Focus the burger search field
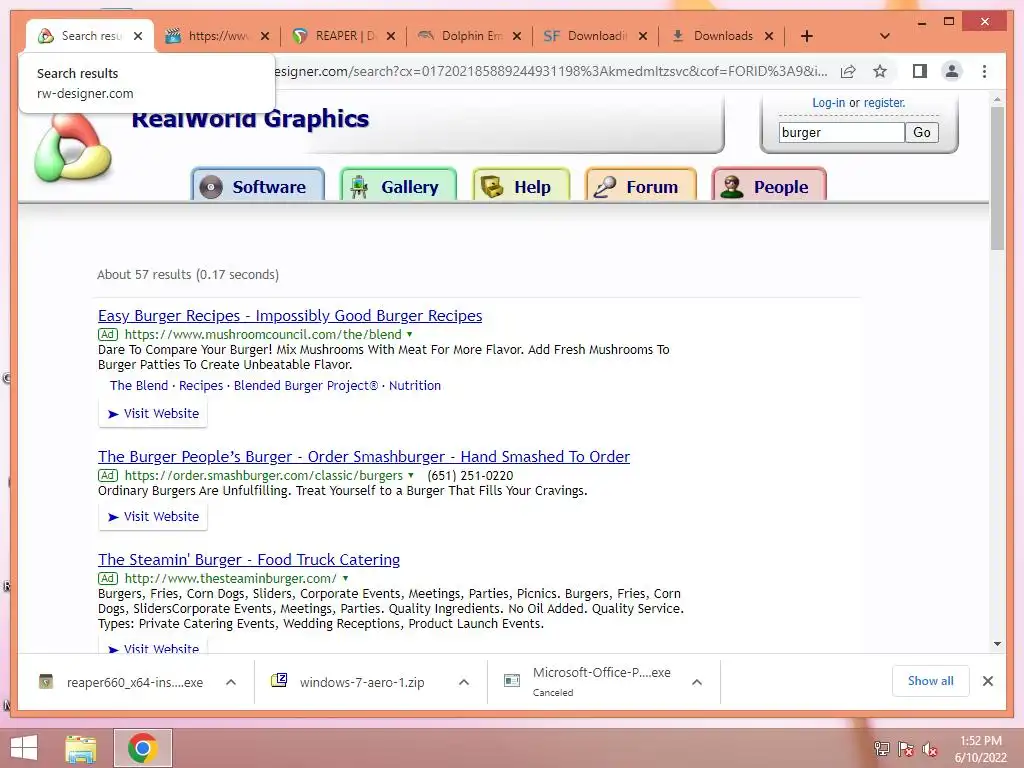 pyautogui.click(x=841, y=133)
